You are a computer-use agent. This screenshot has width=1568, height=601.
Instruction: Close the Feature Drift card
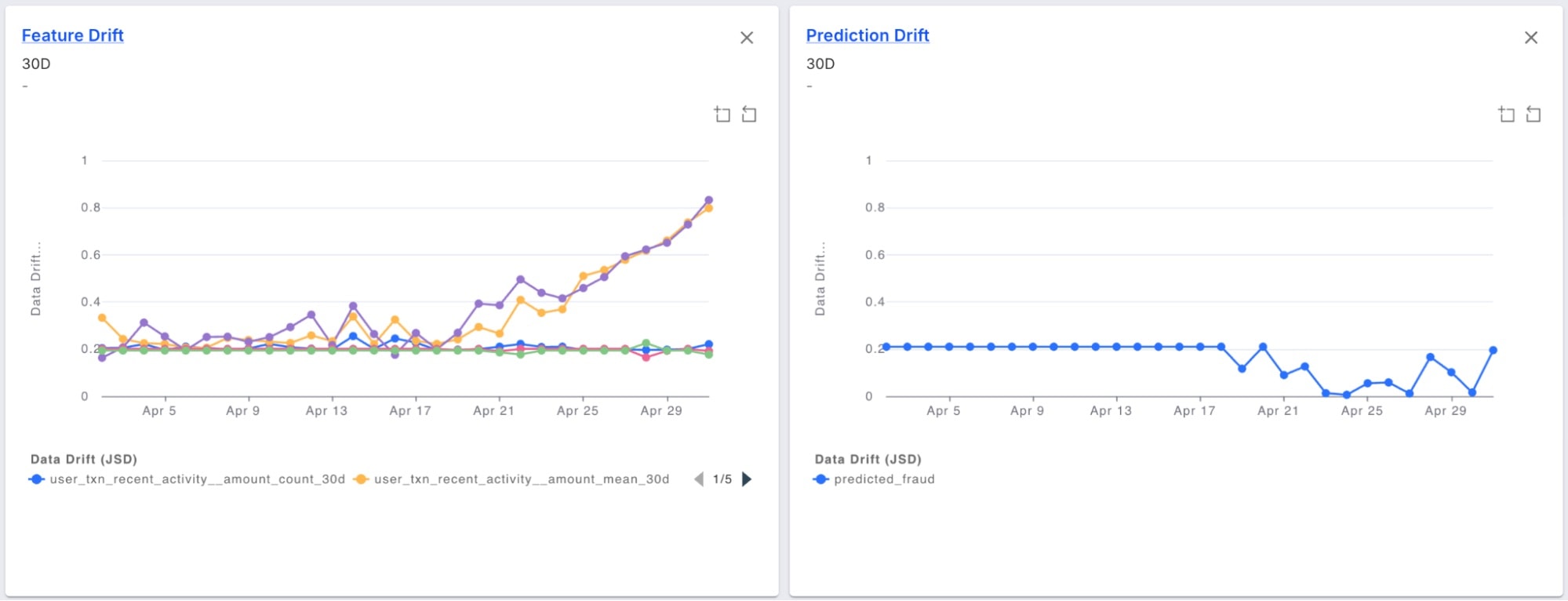pos(747,37)
